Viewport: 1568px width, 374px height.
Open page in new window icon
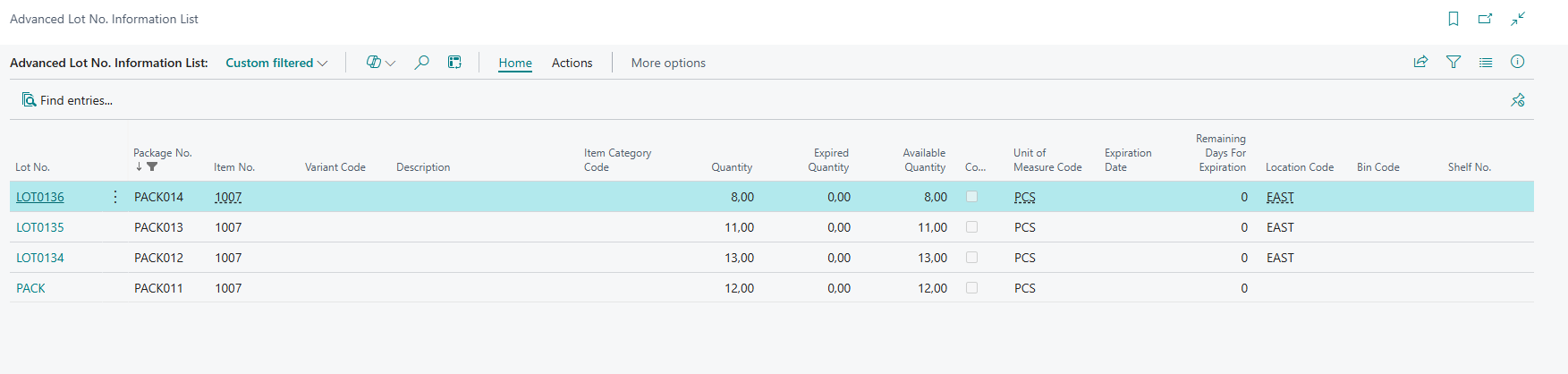[1485, 19]
